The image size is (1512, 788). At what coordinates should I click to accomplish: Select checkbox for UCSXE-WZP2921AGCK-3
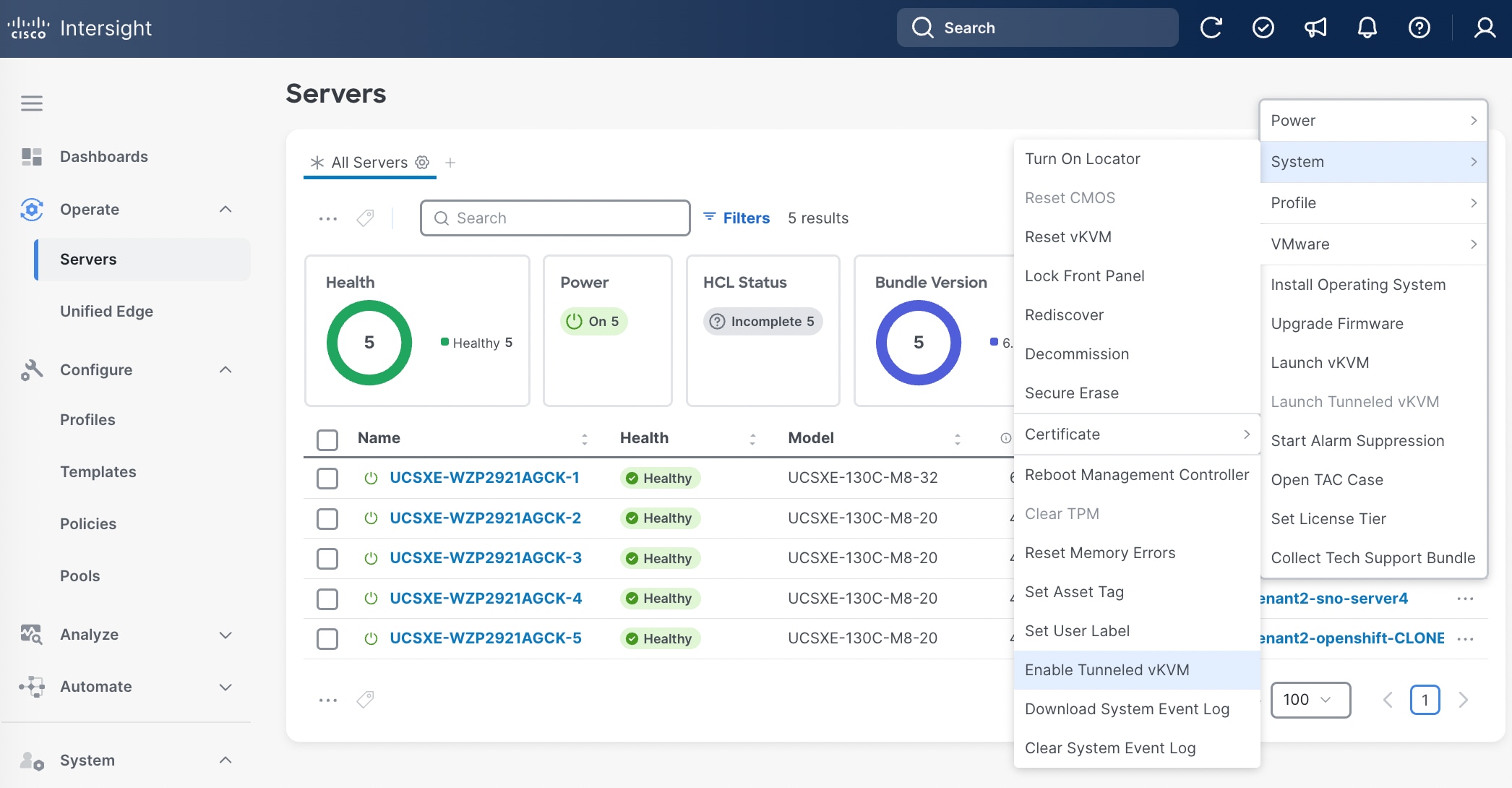[327, 559]
